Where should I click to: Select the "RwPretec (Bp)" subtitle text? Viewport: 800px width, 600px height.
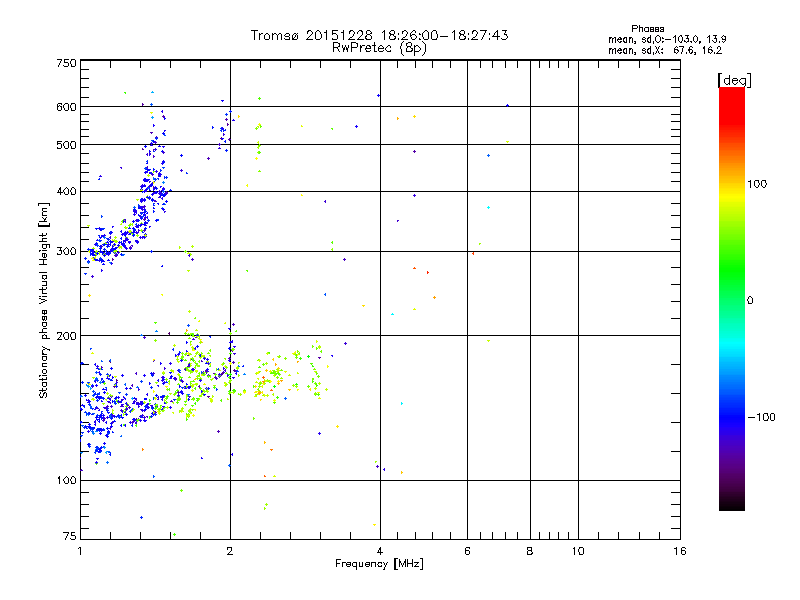[x=379, y=47]
